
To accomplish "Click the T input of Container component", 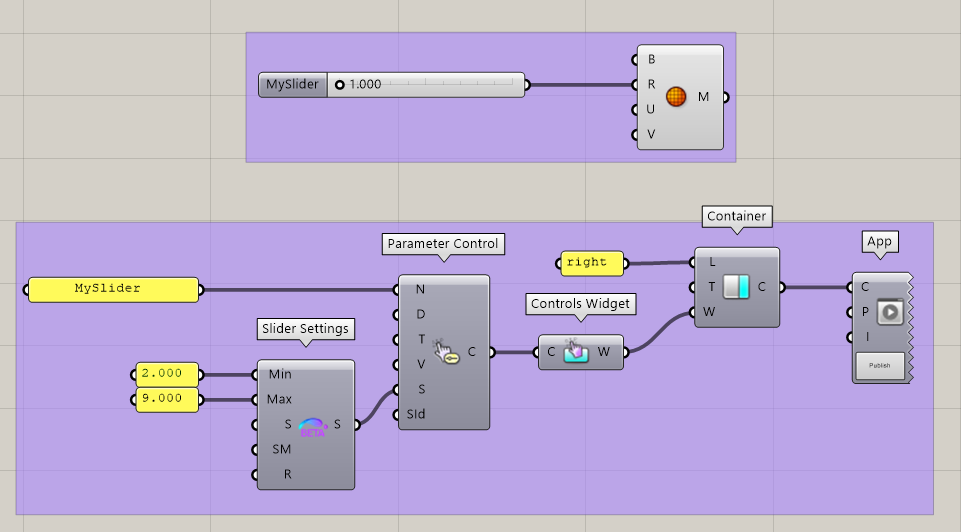I will click(712, 287).
